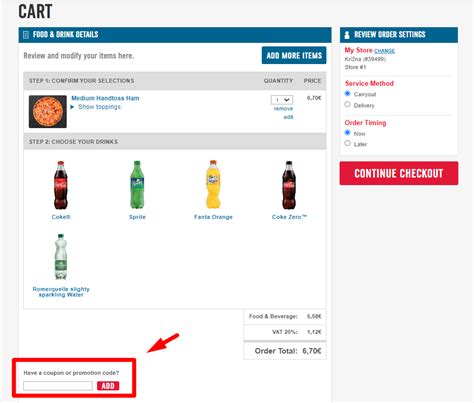Click the Change store link
474x403 pixels.
384,51
